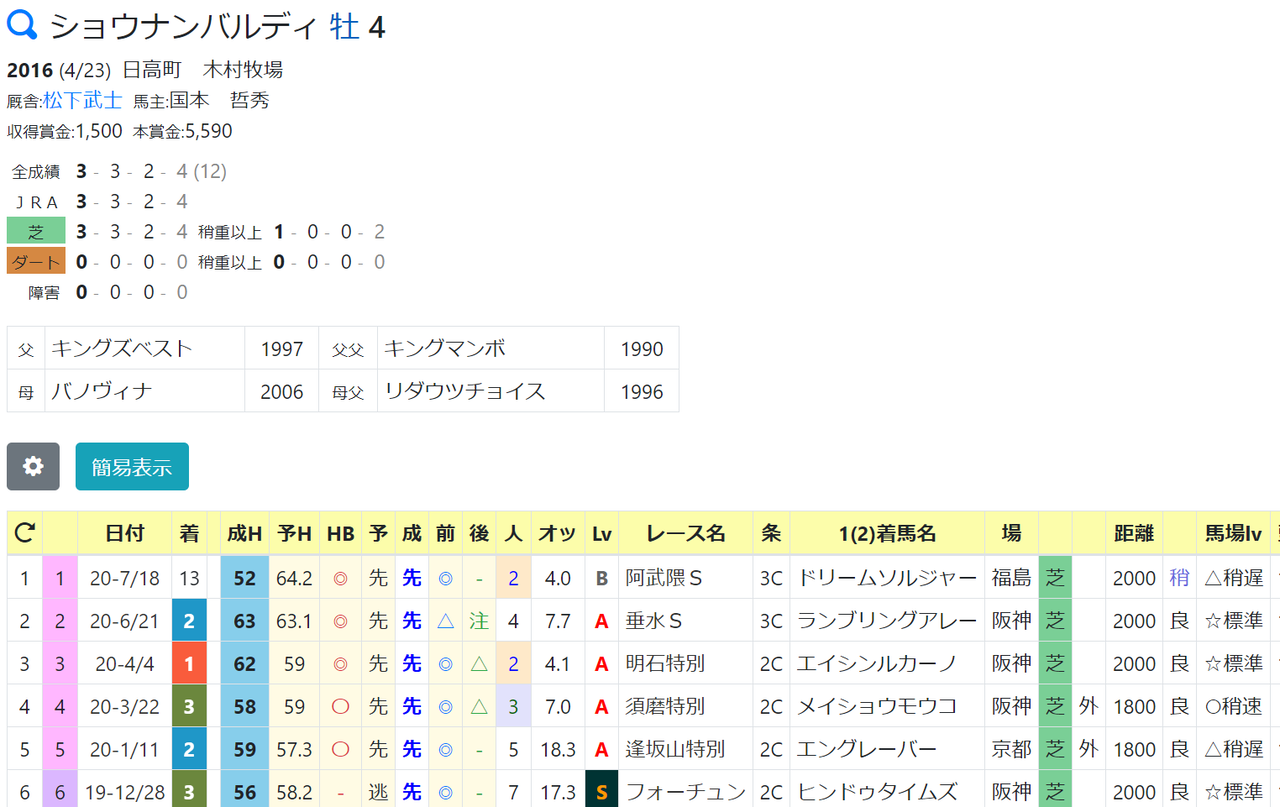Viewport: 1280px width, 807px height.
Task: Click date cell 19-12/28
Action: point(125,793)
